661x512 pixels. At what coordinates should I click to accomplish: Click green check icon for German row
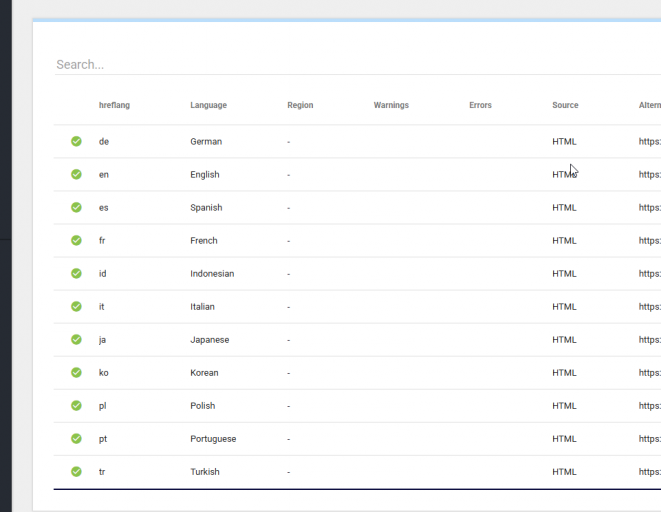pyautogui.click(x=76, y=141)
